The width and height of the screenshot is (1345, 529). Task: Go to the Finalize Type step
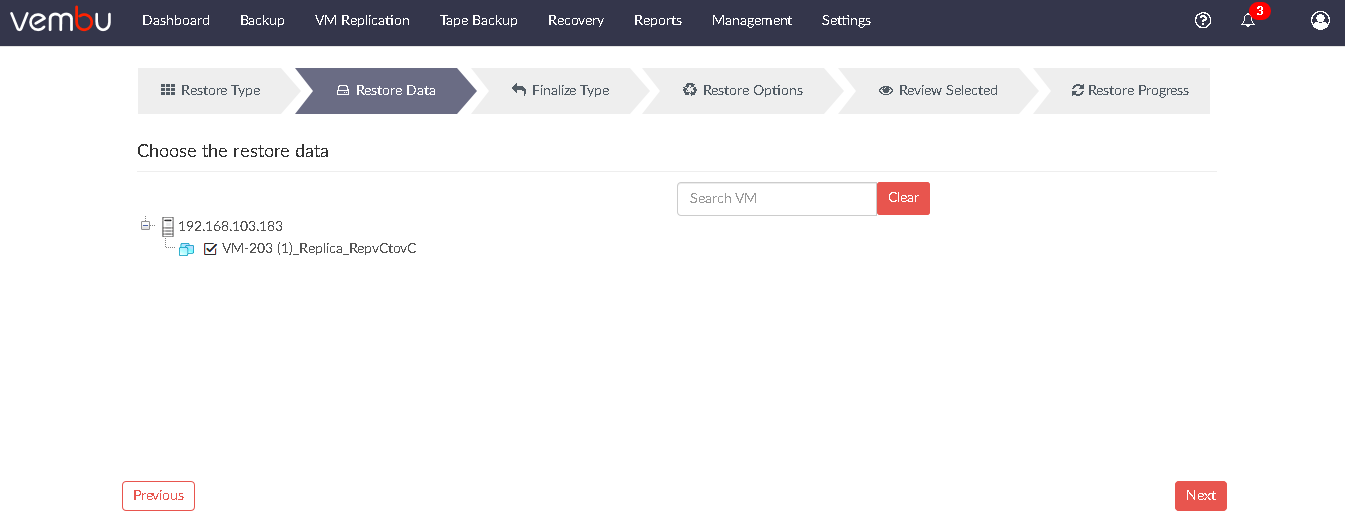point(560,90)
